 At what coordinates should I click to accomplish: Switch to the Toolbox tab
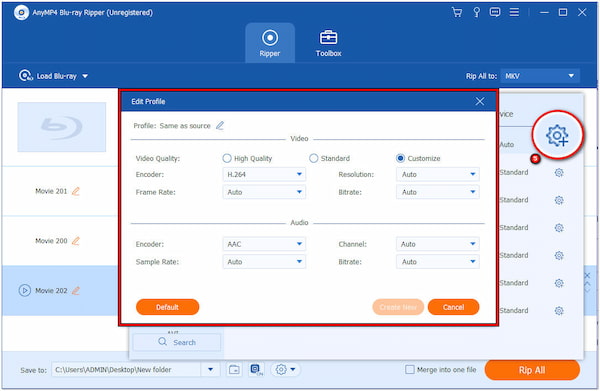[x=328, y=43]
